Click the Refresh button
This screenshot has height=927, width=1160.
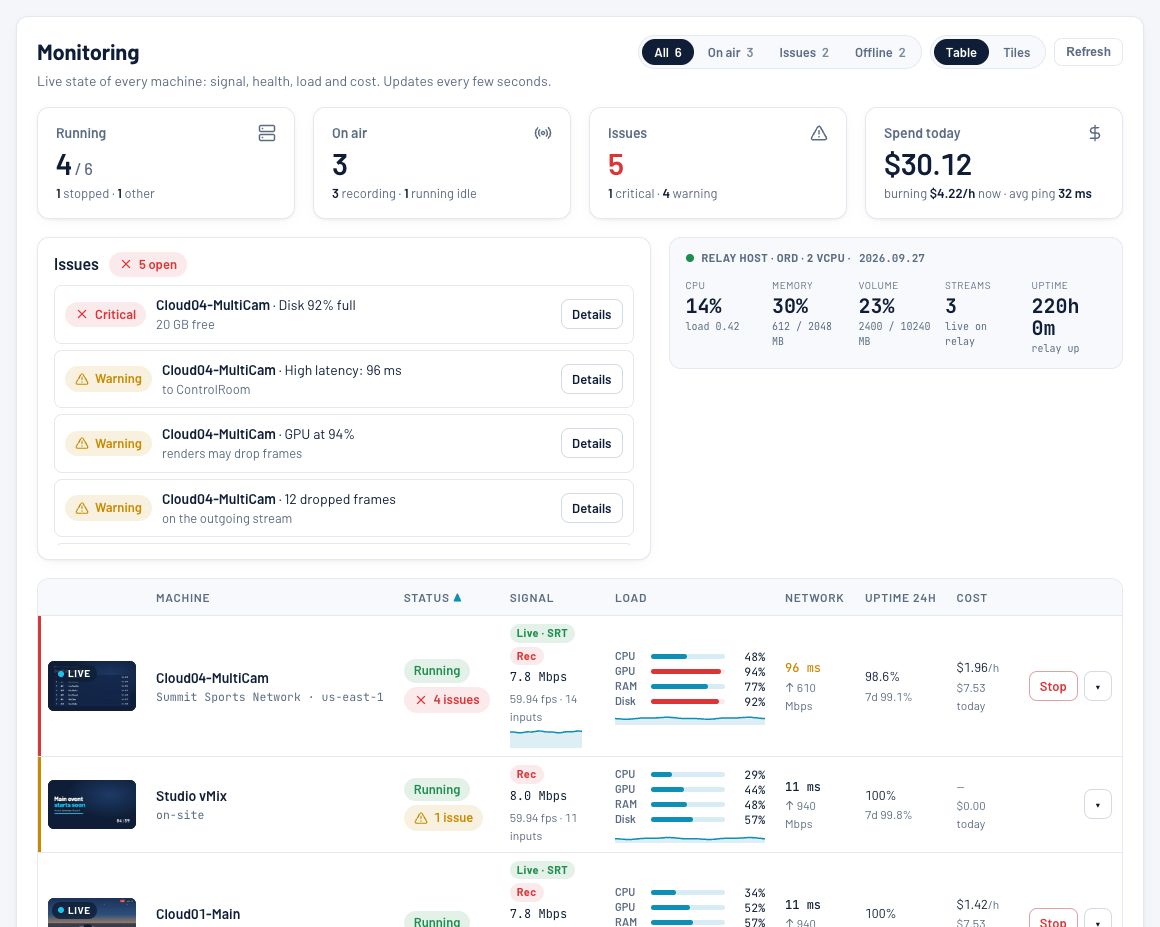[x=1088, y=52]
